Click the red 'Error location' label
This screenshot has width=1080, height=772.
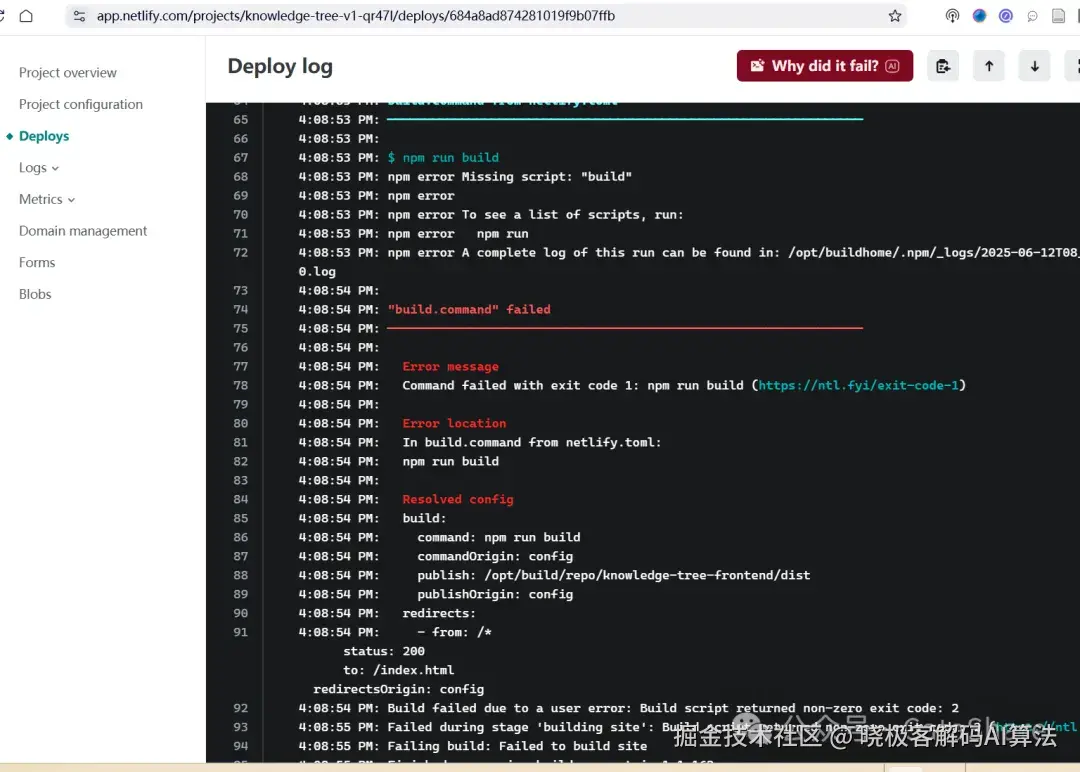coord(454,423)
